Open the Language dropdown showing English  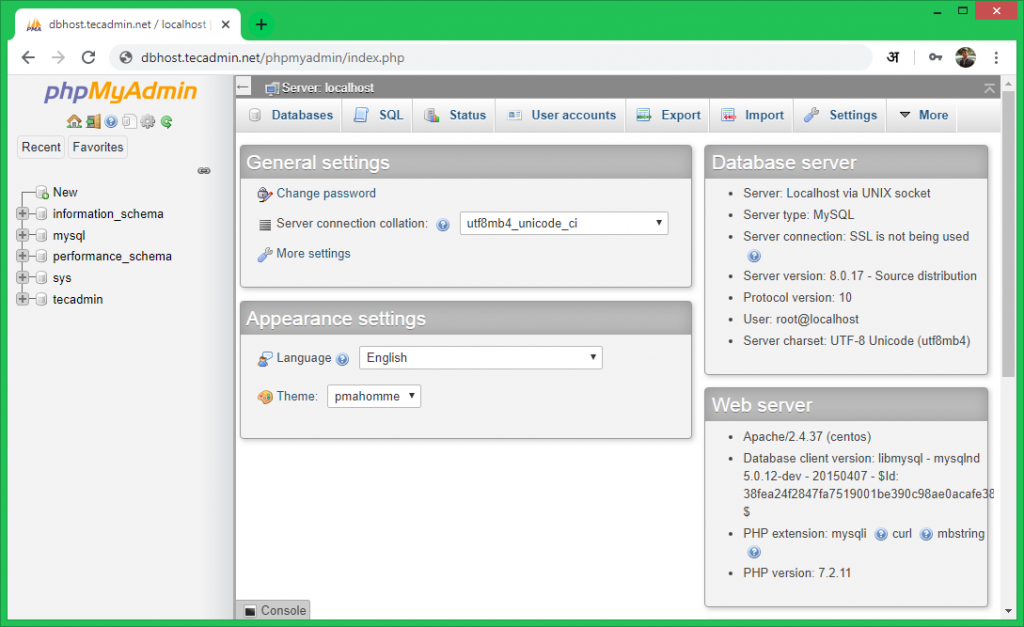tap(480, 358)
